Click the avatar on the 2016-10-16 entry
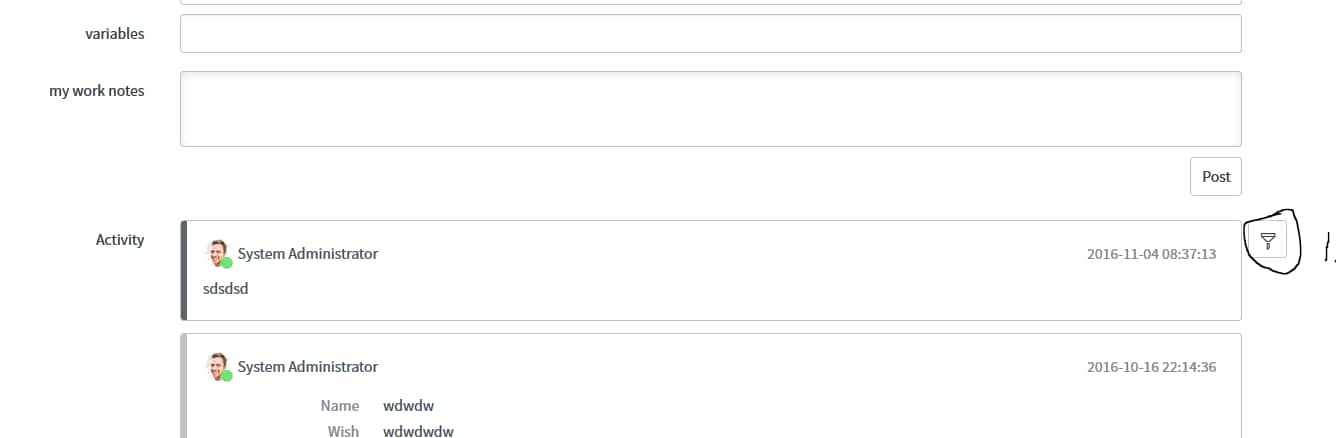Viewport: 1336px width, 438px height. pos(217,365)
